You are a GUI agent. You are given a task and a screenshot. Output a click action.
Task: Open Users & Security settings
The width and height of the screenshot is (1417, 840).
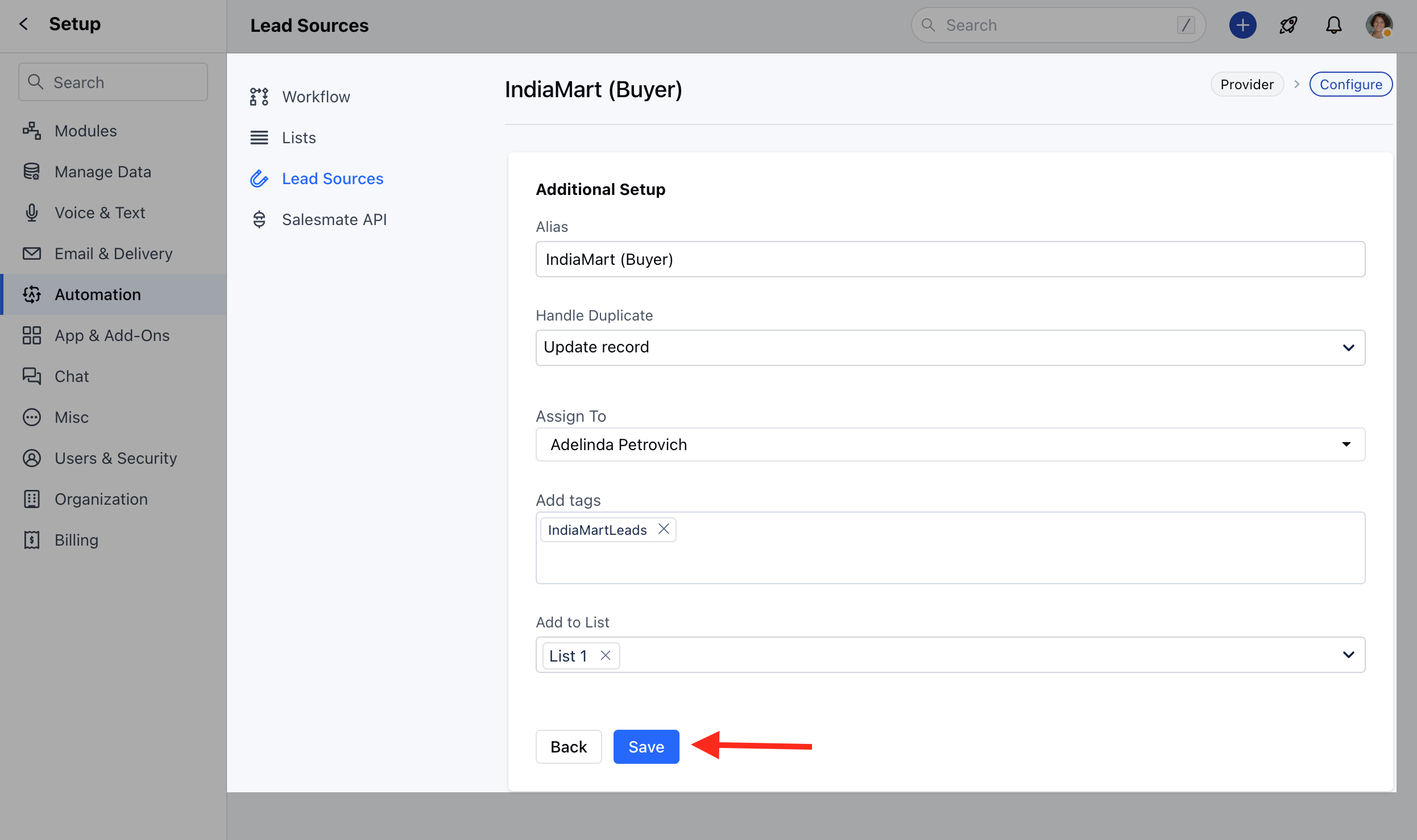pos(115,458)
